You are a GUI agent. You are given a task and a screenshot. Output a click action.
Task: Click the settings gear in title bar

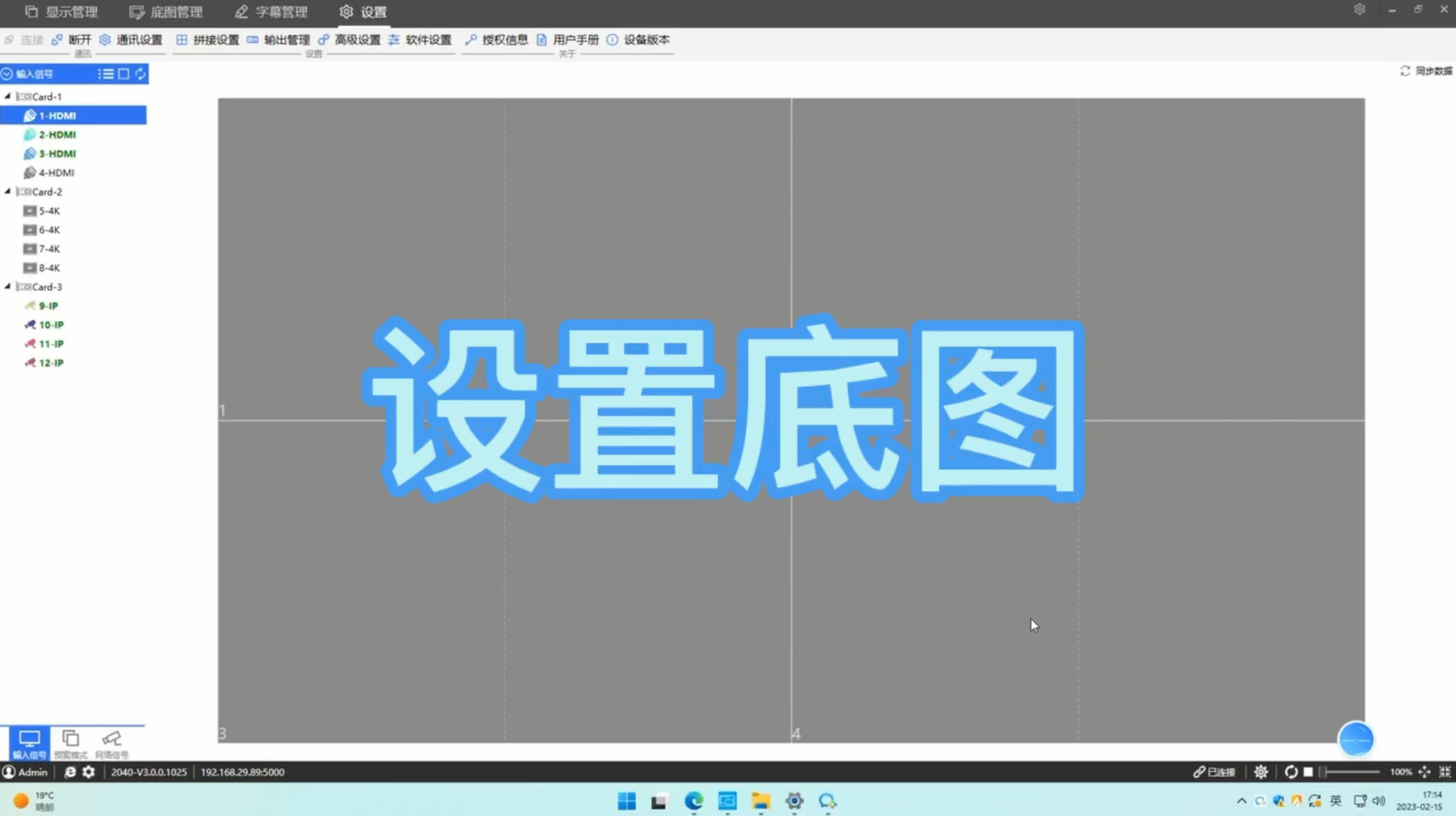(1360, 9)
